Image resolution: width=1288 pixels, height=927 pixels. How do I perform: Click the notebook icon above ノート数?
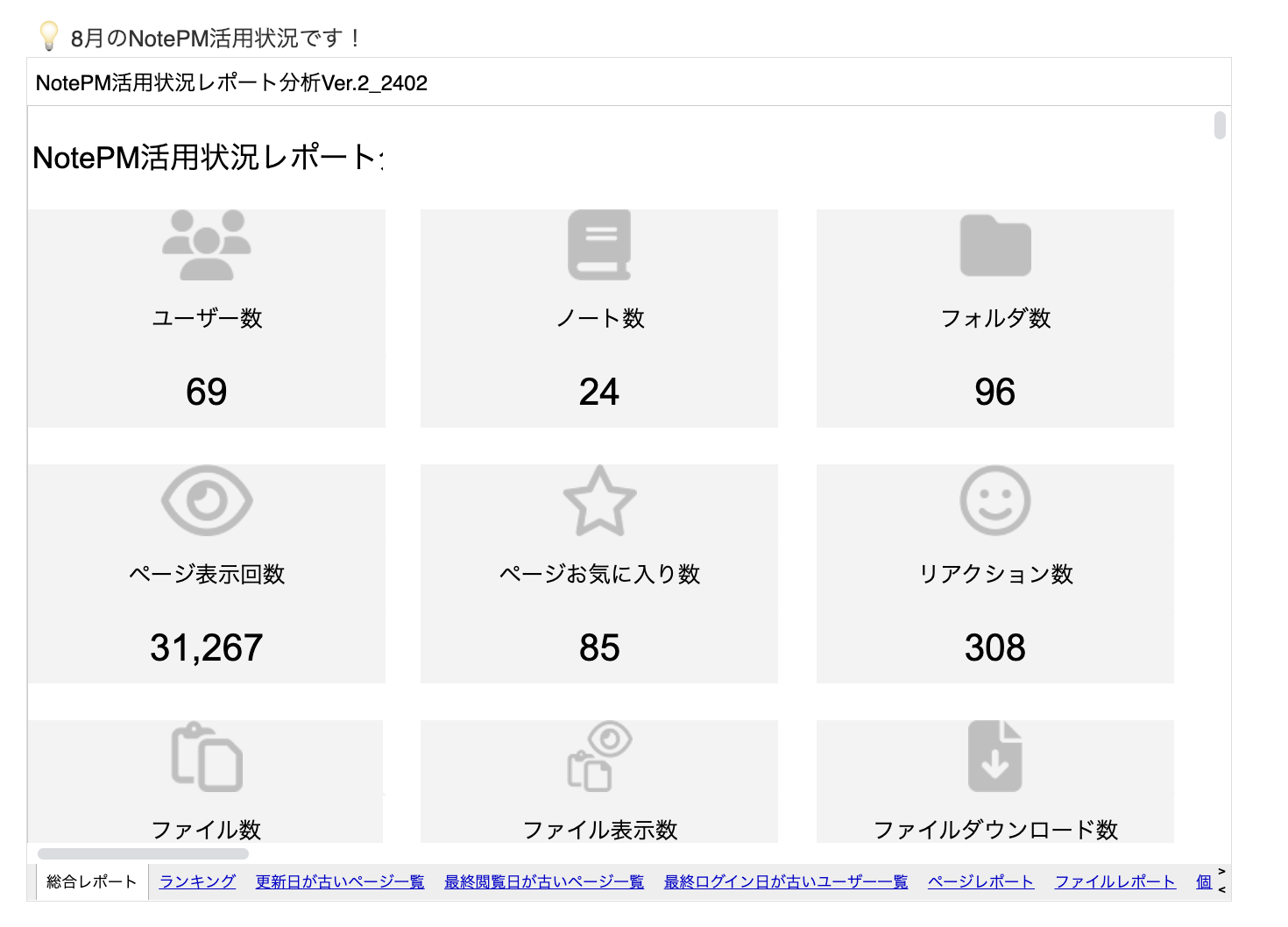599,244
